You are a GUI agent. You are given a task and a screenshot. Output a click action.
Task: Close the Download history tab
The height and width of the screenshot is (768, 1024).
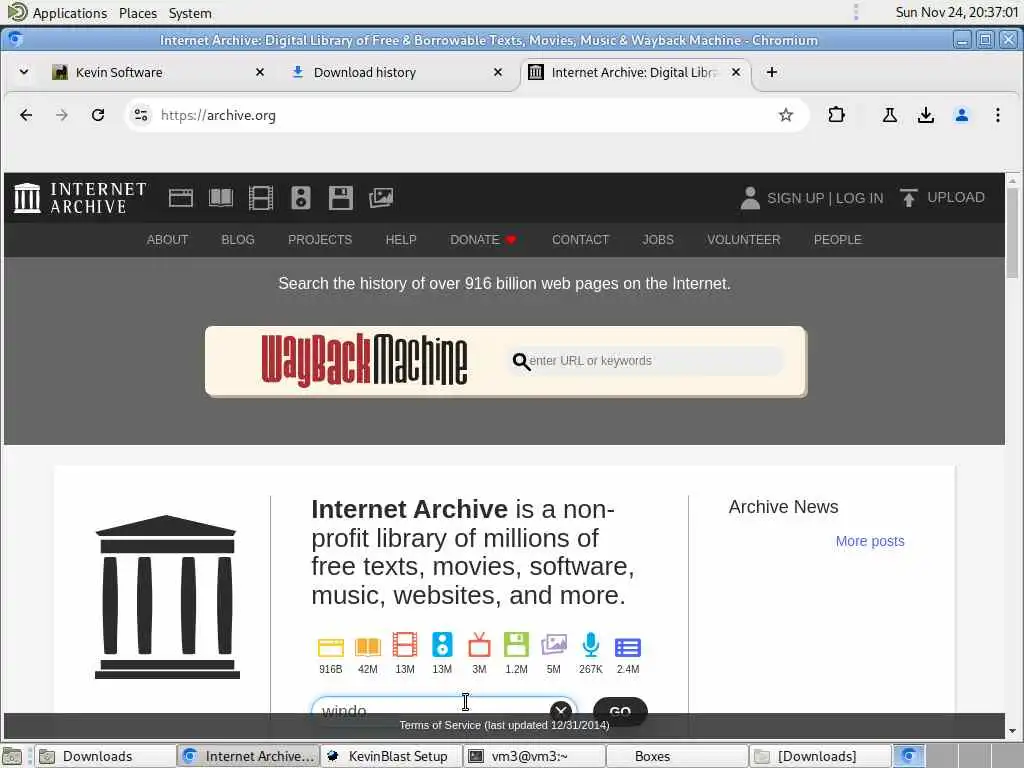pyautogui.click(x=498, y=72)
